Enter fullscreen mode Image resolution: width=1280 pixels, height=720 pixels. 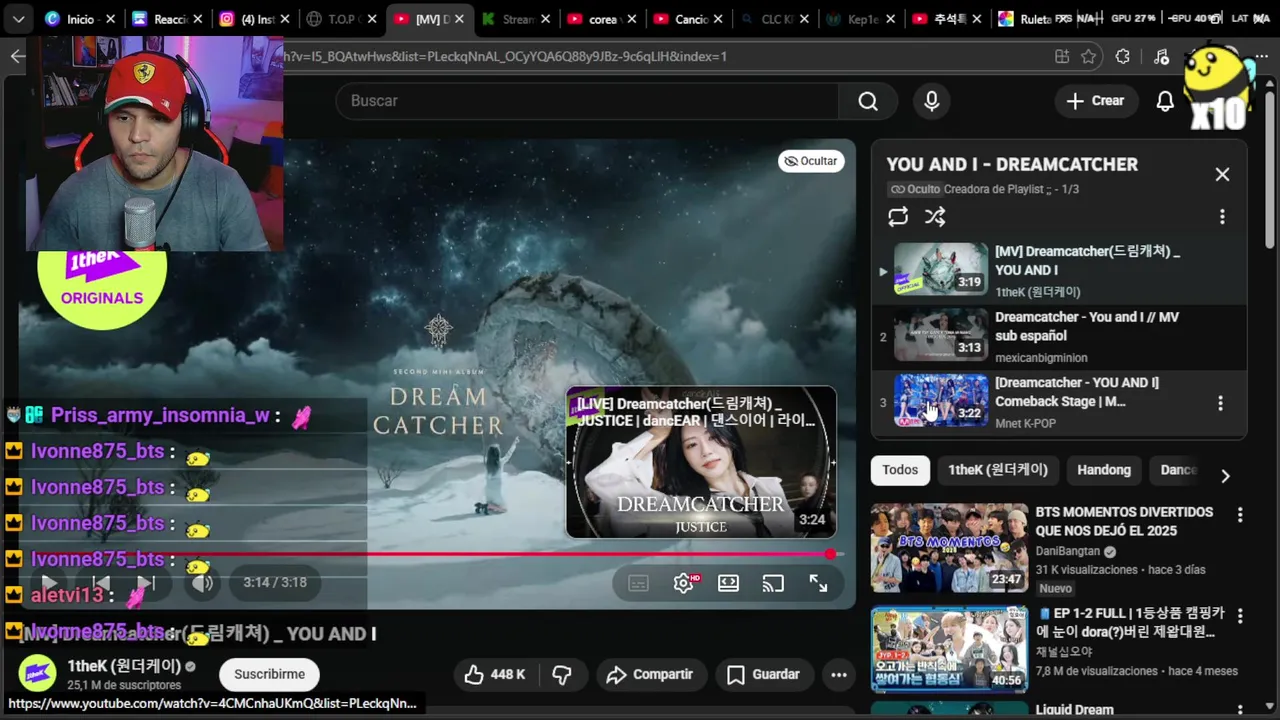(x=818, y=584)
